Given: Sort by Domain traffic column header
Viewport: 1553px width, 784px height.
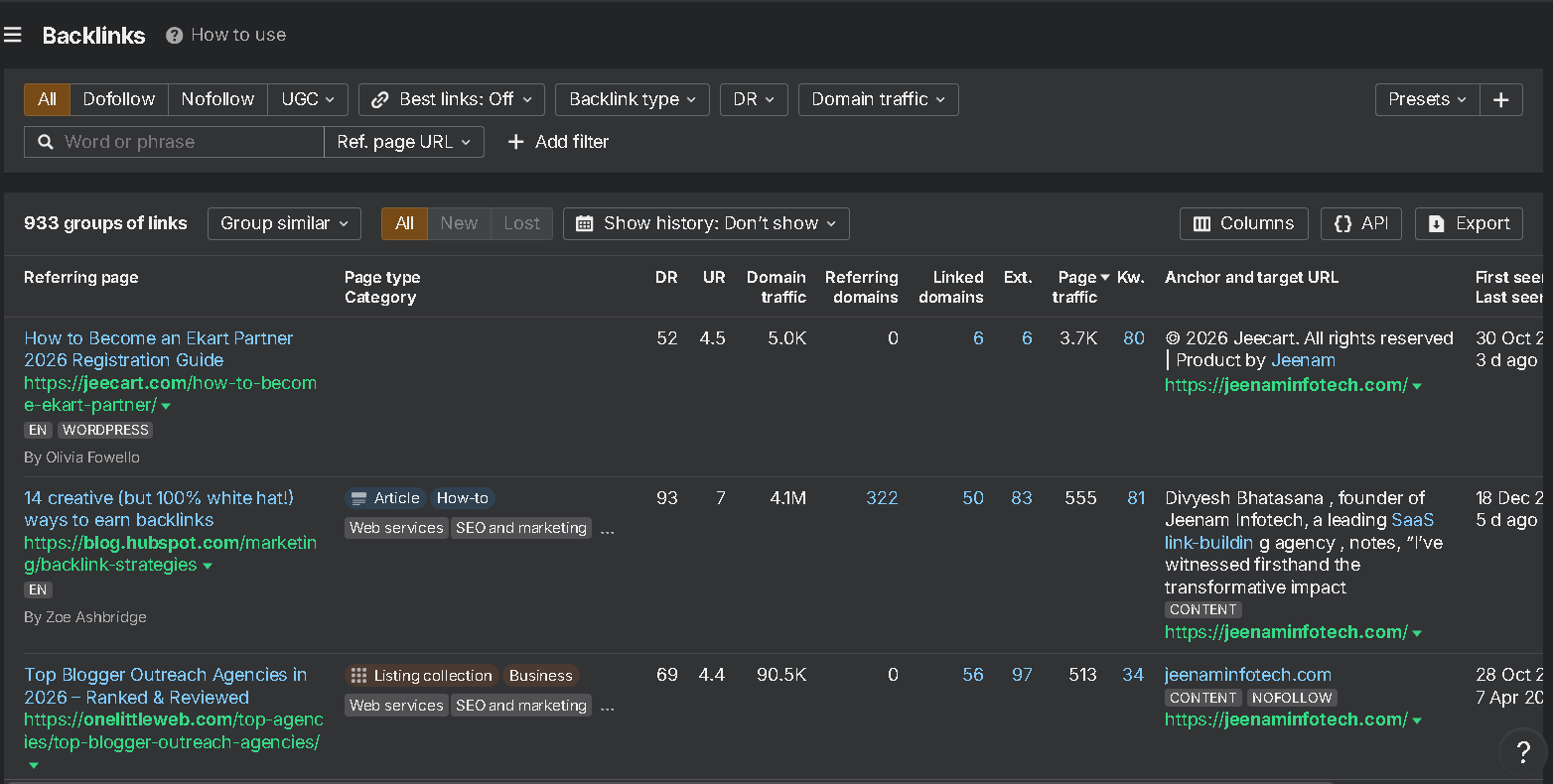Looking at the screenshot, I should click(776, 287).
